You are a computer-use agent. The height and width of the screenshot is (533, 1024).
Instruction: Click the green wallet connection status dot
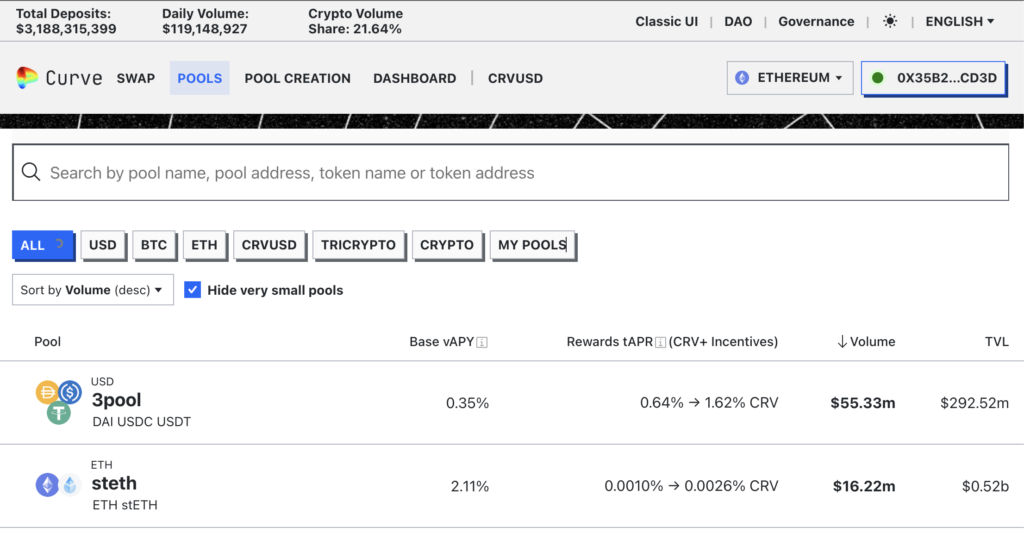coord(878,78)
